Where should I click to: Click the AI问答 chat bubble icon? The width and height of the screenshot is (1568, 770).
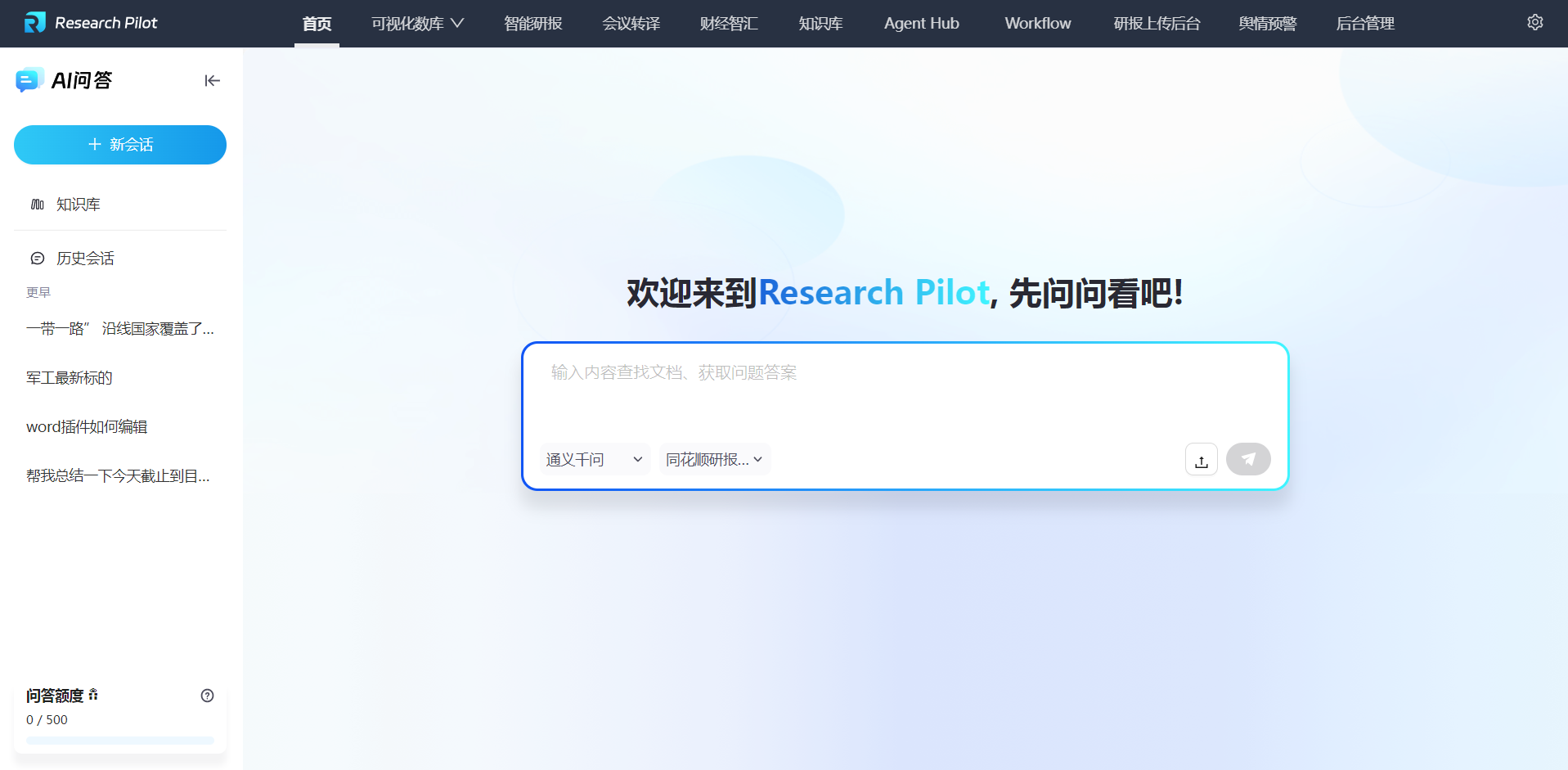(29, 80)
